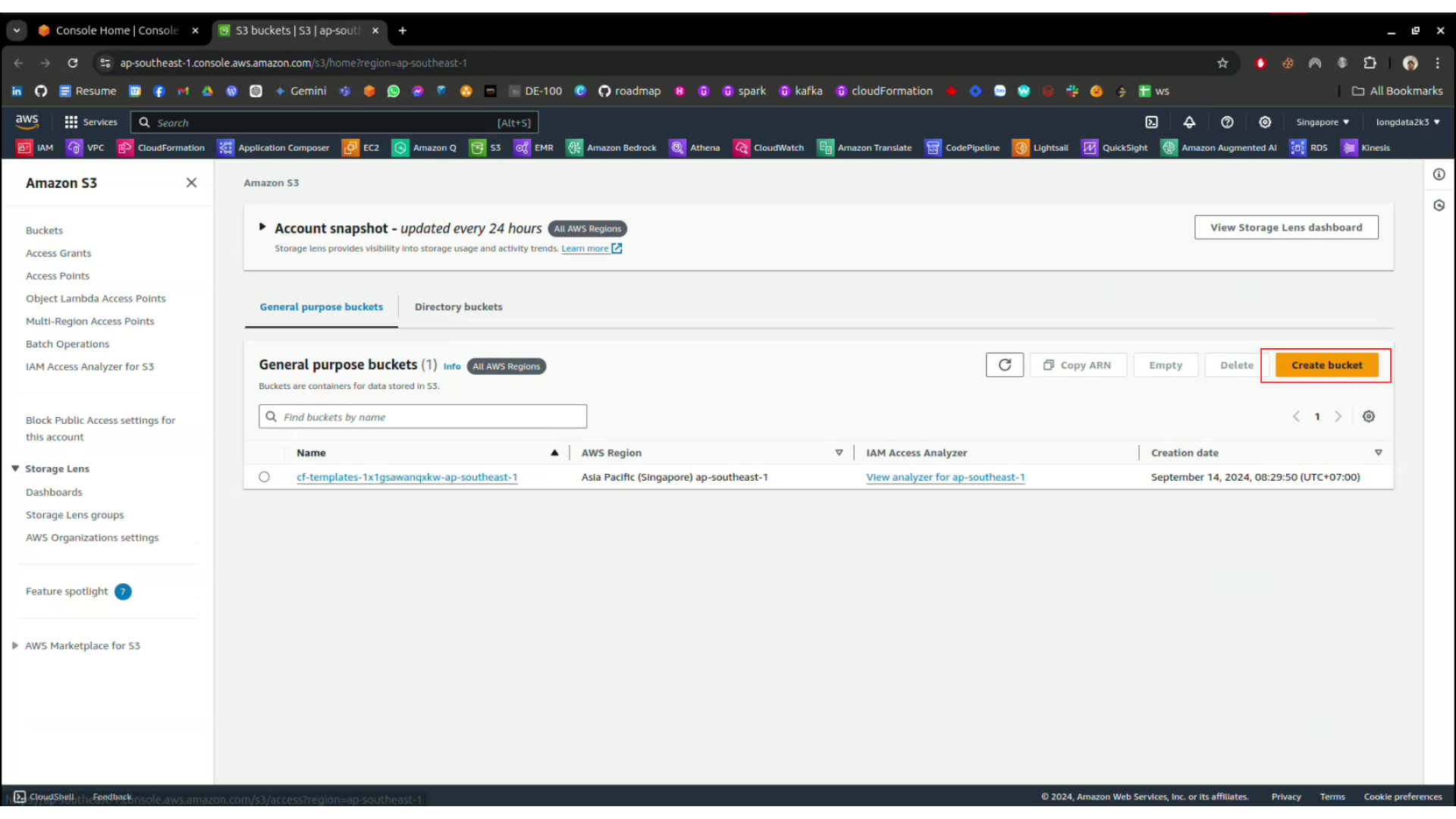
Task: Click the Find buckets by name field
Action: [x=422, y=417]
